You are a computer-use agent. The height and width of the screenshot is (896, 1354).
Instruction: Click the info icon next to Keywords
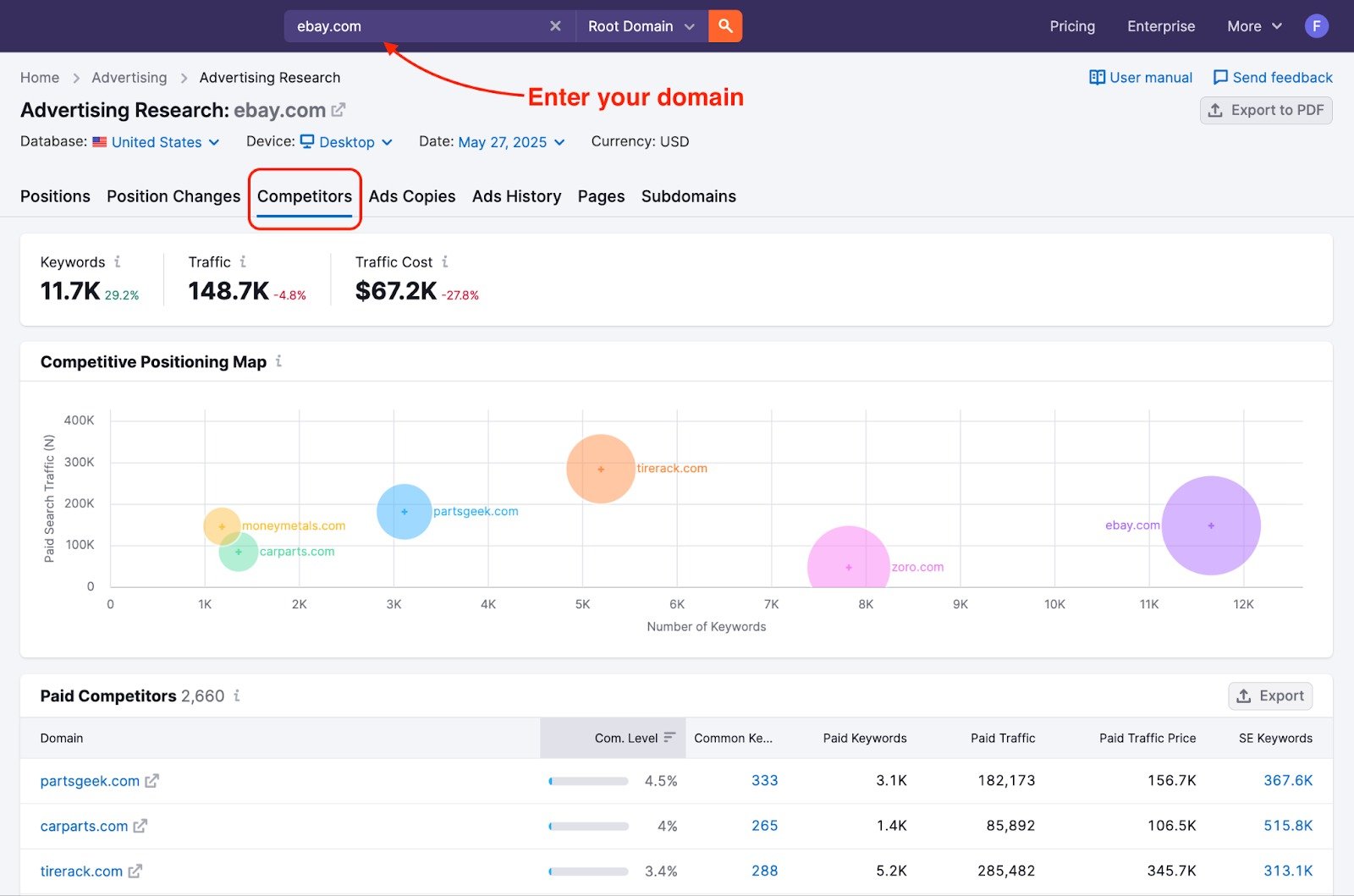tap(118, 262)
